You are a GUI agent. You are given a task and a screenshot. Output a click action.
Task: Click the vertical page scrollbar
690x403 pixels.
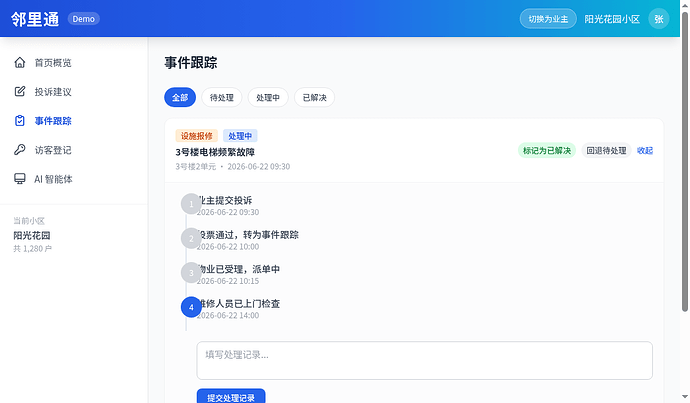(685, 162)
